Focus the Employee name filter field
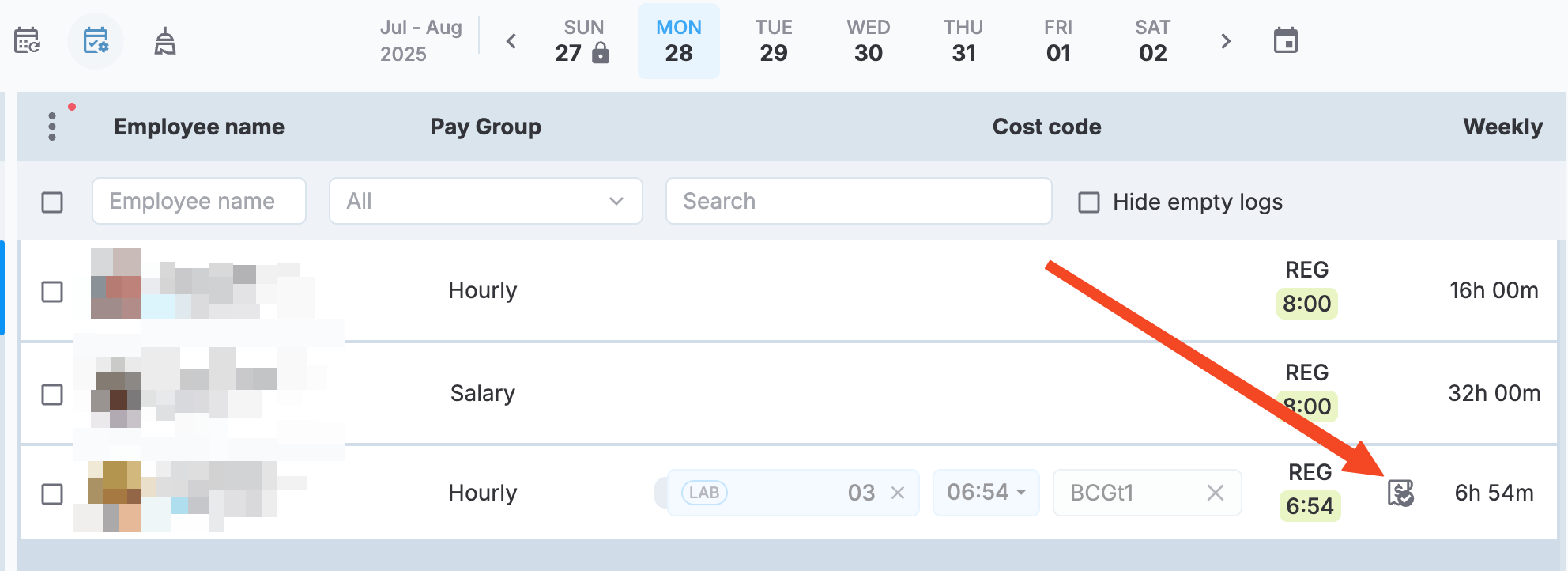This screenshot has width=1568, height=571. [199, 201]
